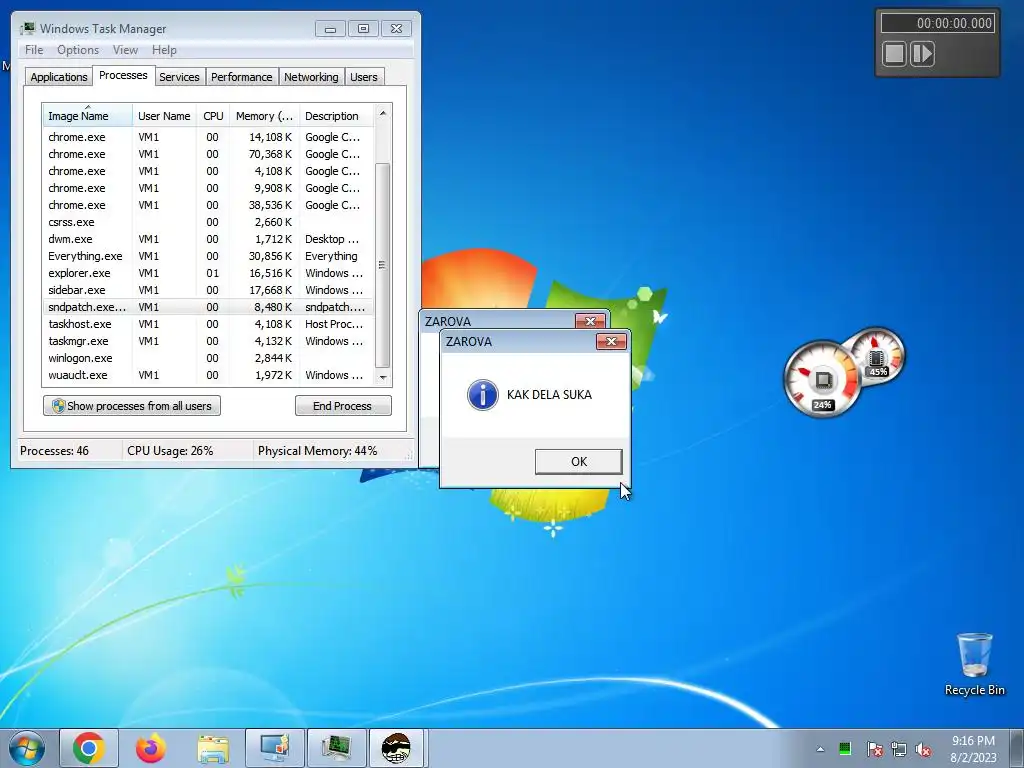The image size is (1024, 768).
Task: Click the process list scrollbar up arrow
Action: [x=383, y=113]
